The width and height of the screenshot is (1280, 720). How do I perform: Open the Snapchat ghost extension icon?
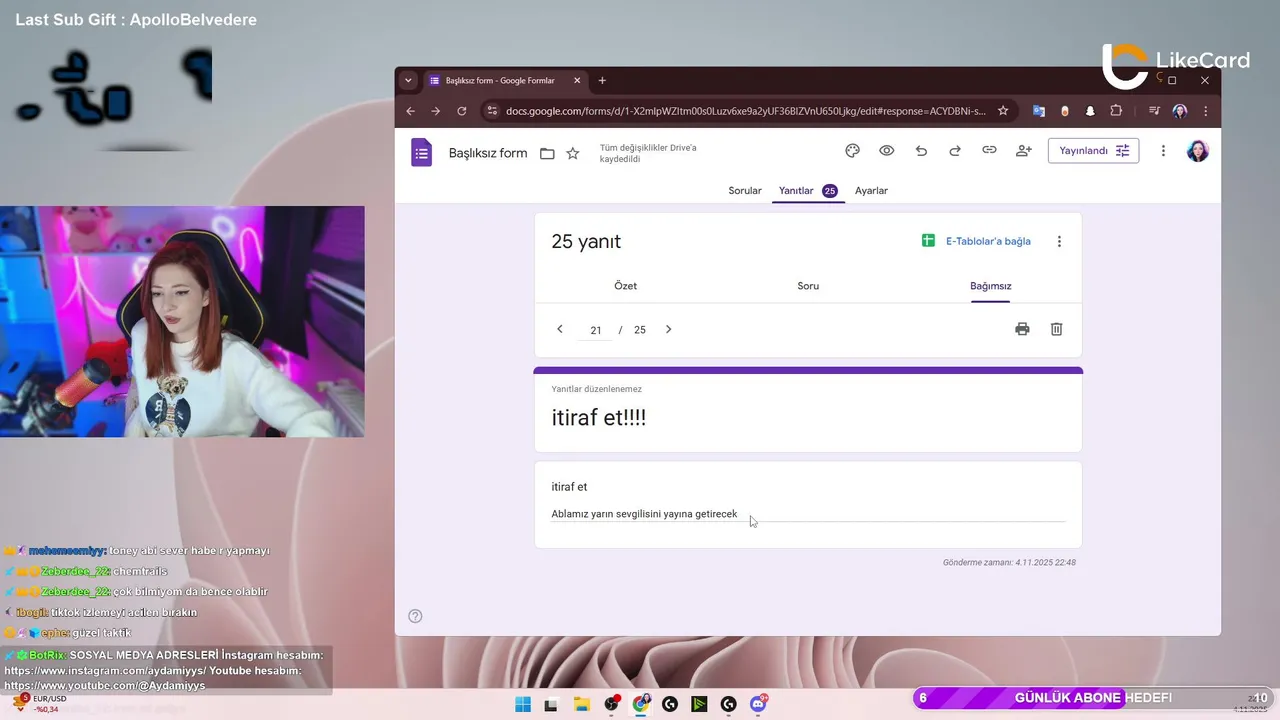coord(1090,111)
